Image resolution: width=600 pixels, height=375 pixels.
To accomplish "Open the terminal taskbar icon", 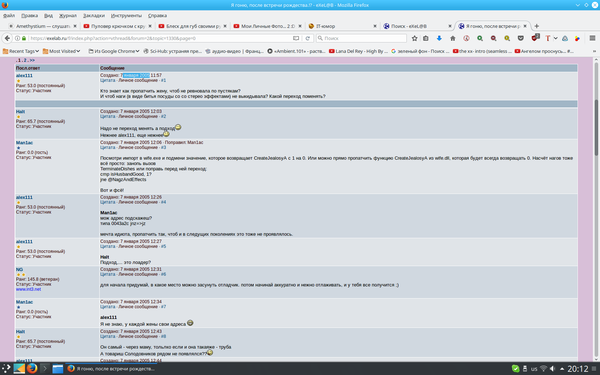I will tap(45, 368).
